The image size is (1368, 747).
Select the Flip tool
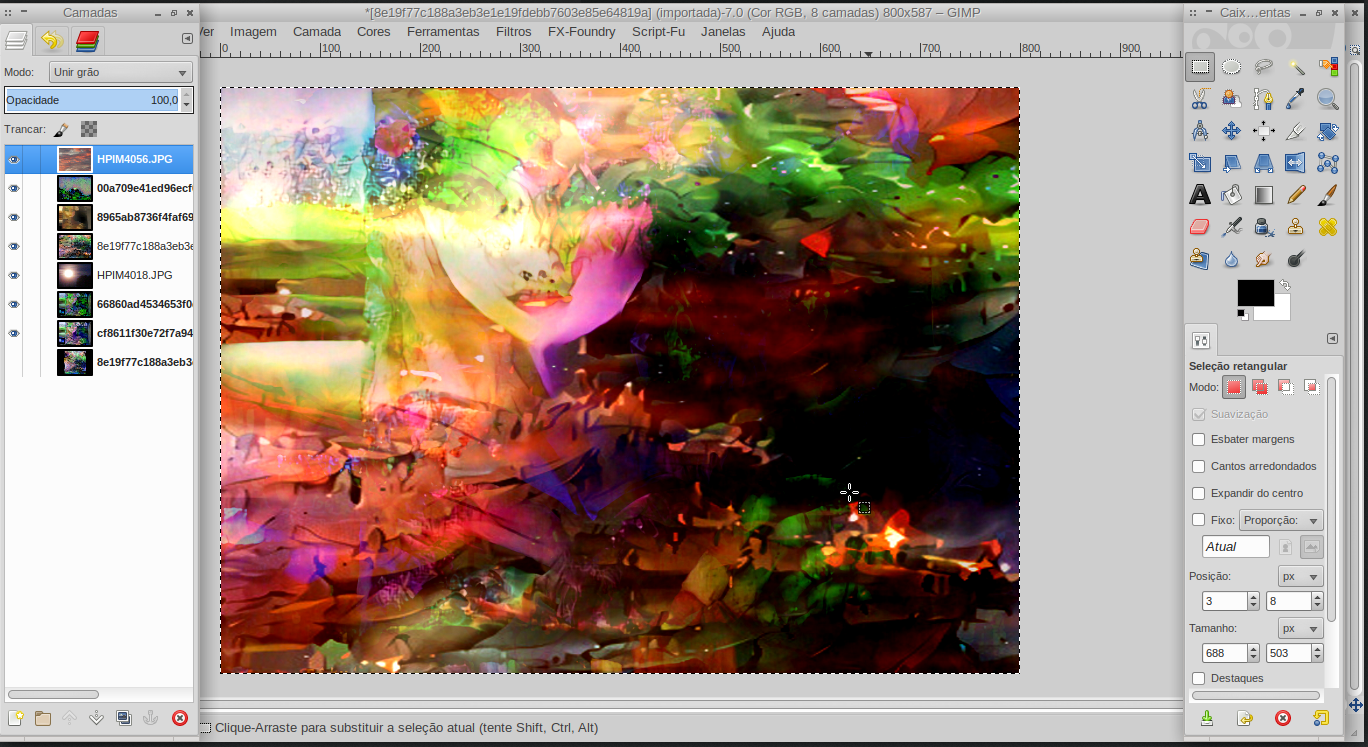[x=1296, y=163]
